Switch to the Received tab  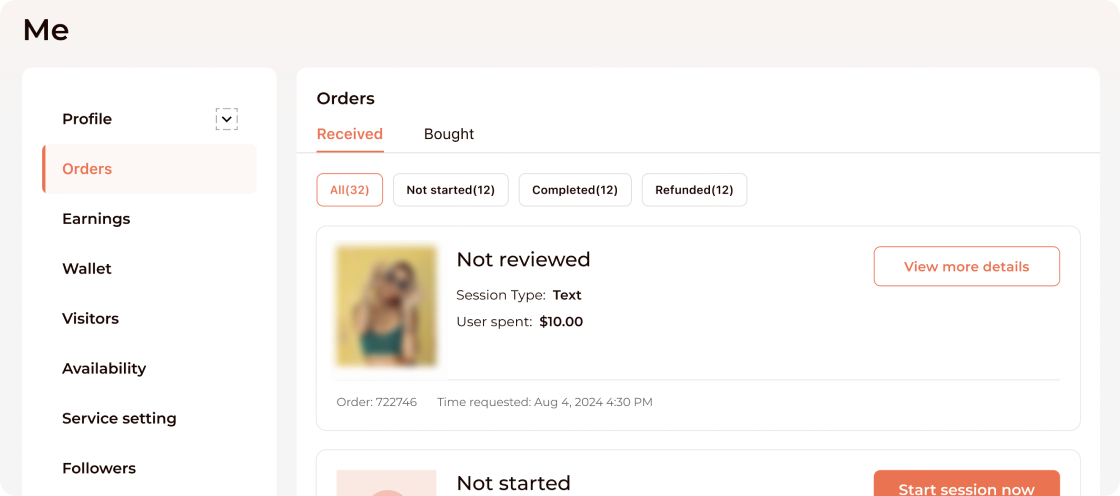[350, 134]
